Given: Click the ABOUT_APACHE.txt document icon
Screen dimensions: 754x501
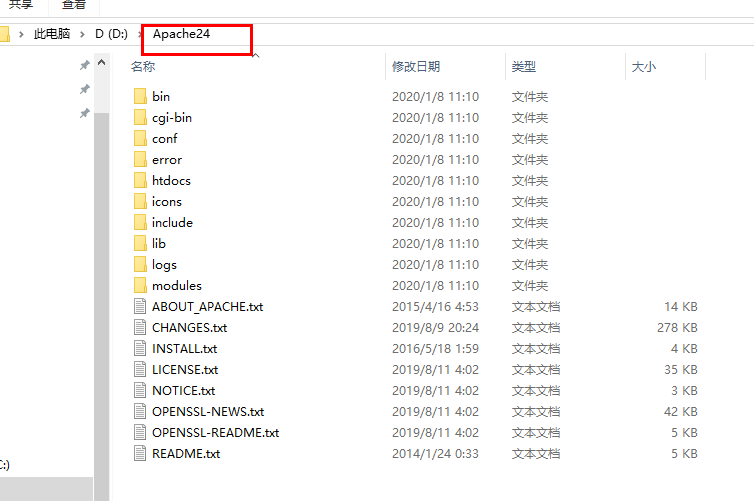Looking at the screenshot, I should point(140,306).
